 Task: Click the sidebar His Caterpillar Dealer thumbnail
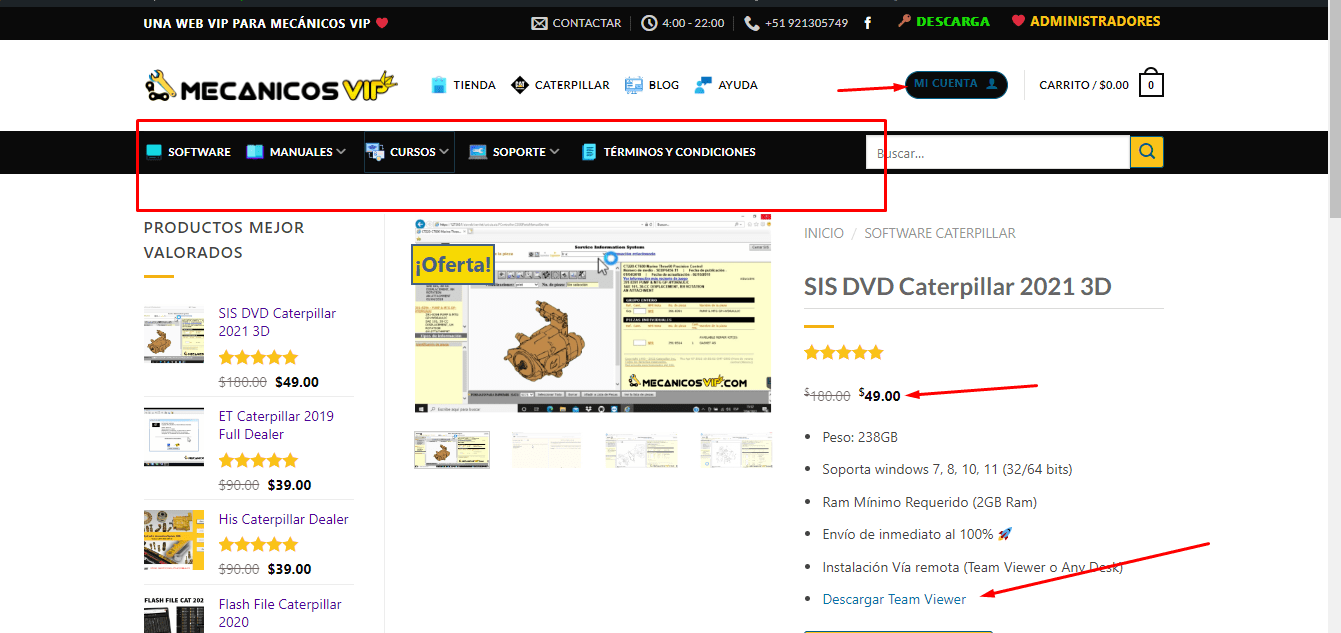pos(174,540)
